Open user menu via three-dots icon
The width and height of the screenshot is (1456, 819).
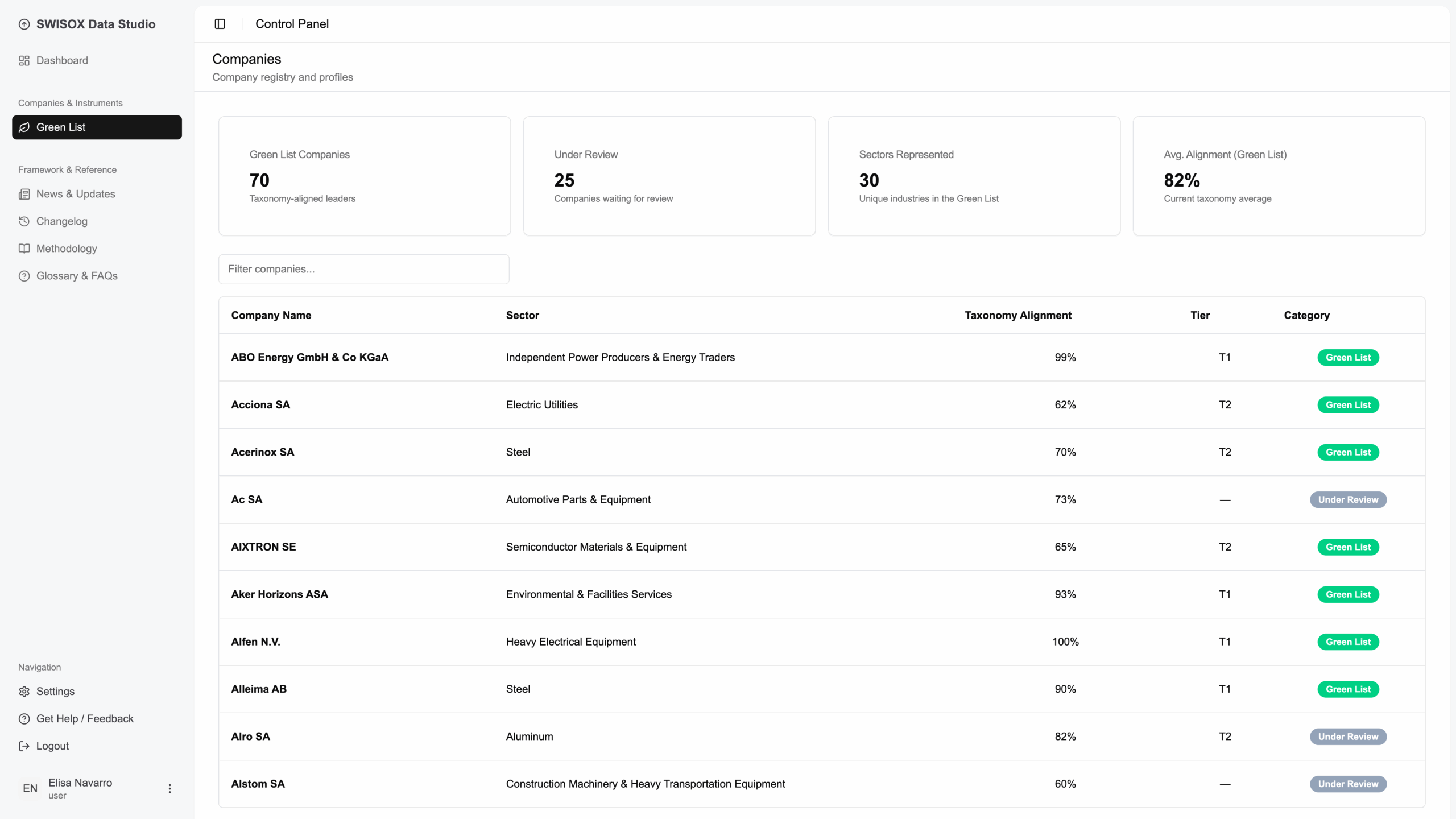(x=169, y=788)
